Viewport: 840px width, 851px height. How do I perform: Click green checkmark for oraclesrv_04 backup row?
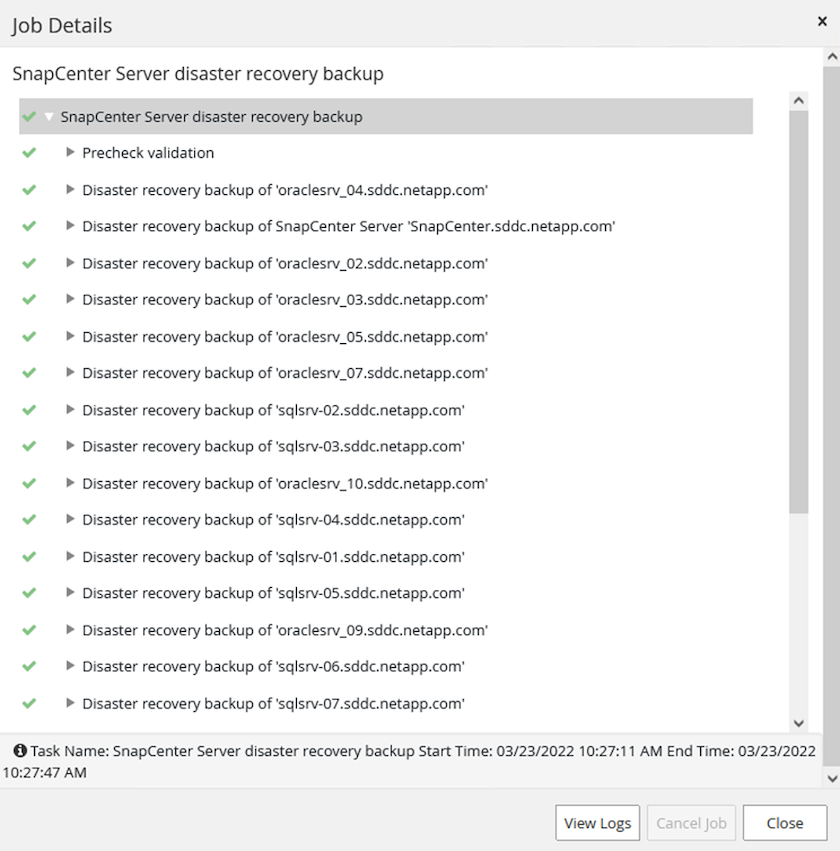pyautogui.click(x=29, y=190)
